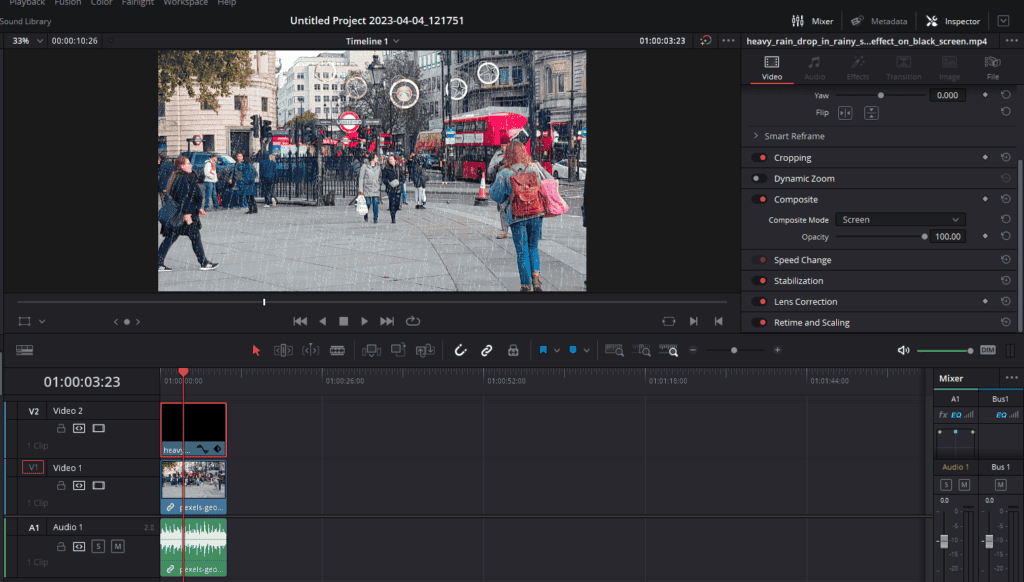The width and height of the screenshot is (1024, 582).
Task: Open Sound Library panel
Action: click(x=25, y=22)
